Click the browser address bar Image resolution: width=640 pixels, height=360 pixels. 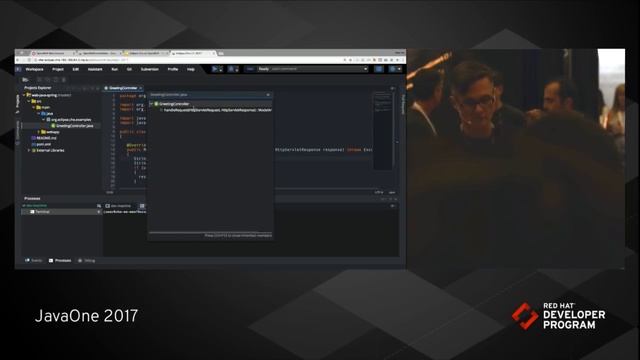(188, 60)
